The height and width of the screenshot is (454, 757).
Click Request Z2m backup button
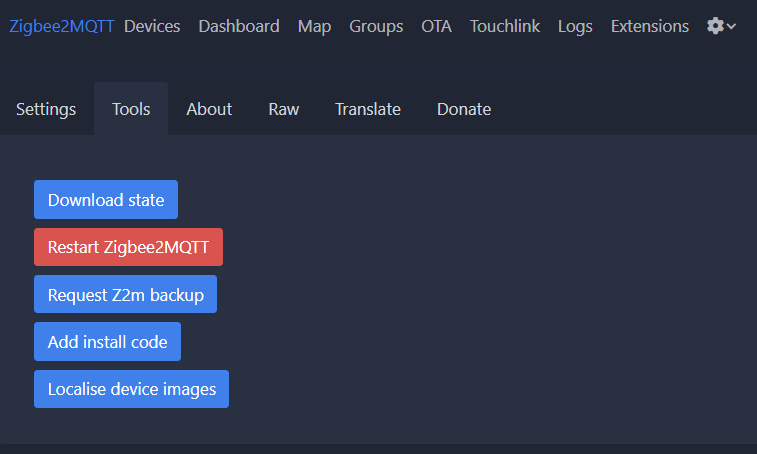coord(126,295)
